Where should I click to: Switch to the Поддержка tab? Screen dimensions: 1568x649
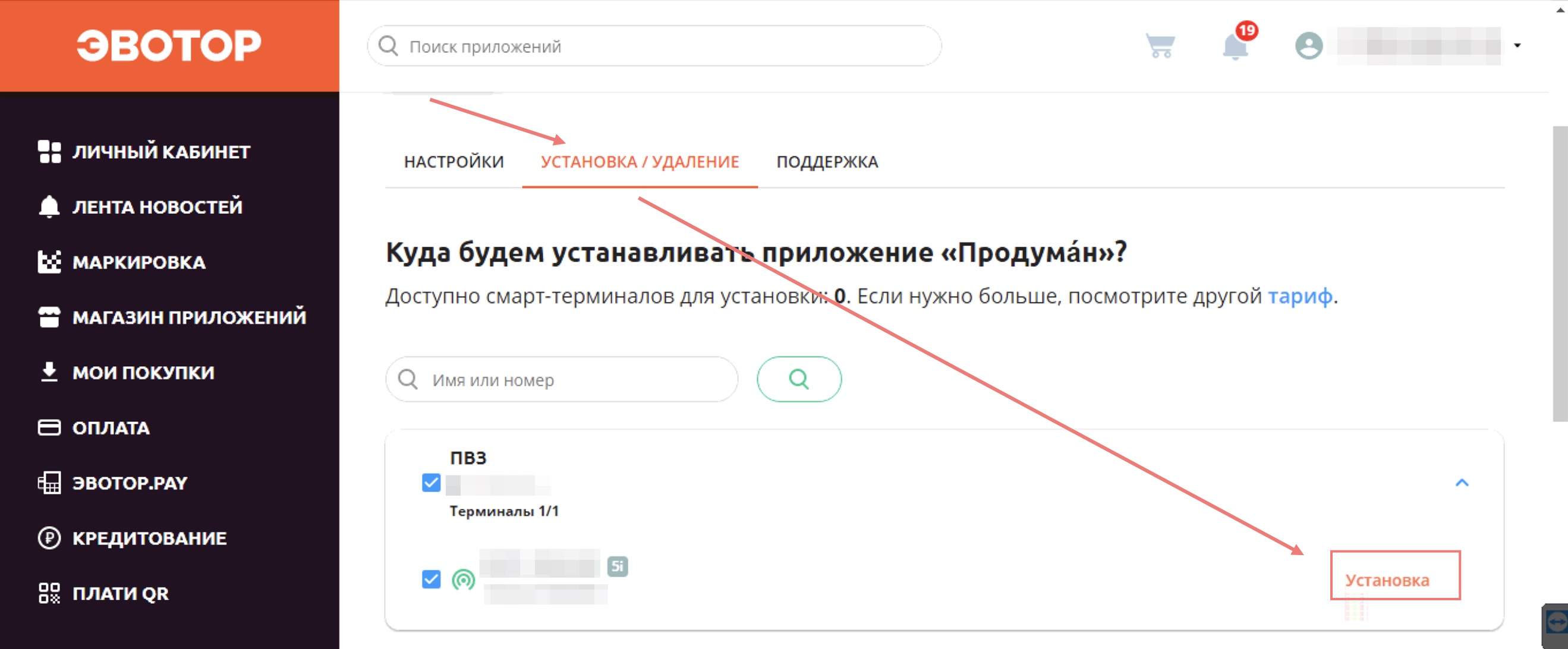(x=827, y=162)
